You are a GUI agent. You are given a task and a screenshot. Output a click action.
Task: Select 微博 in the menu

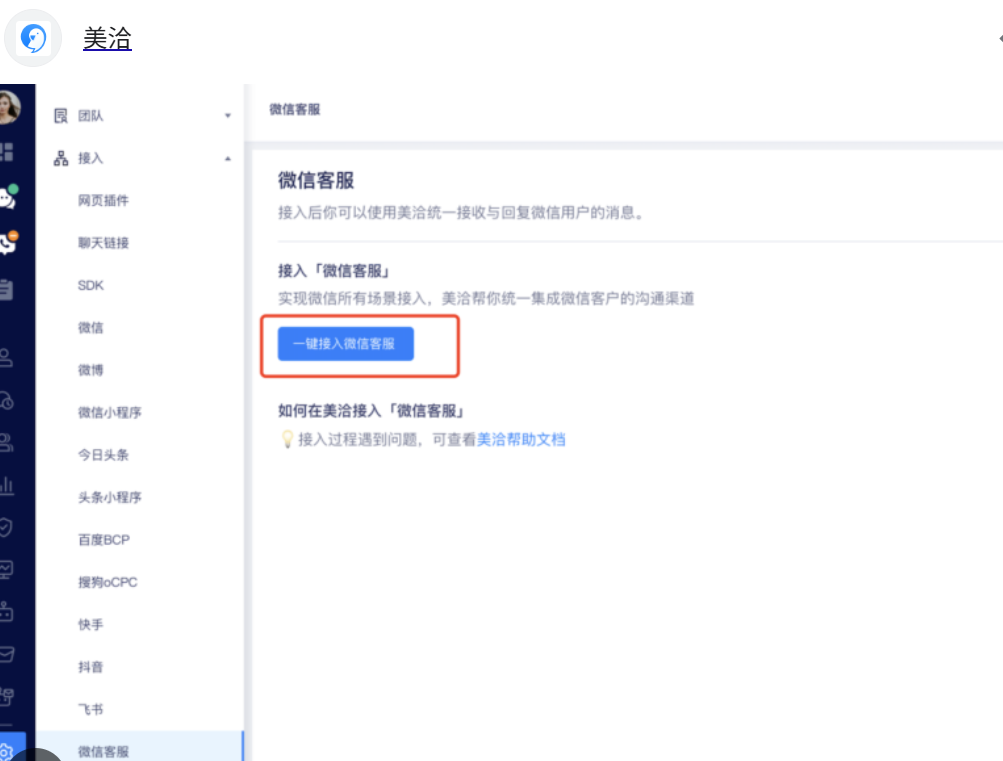point(90,370)
